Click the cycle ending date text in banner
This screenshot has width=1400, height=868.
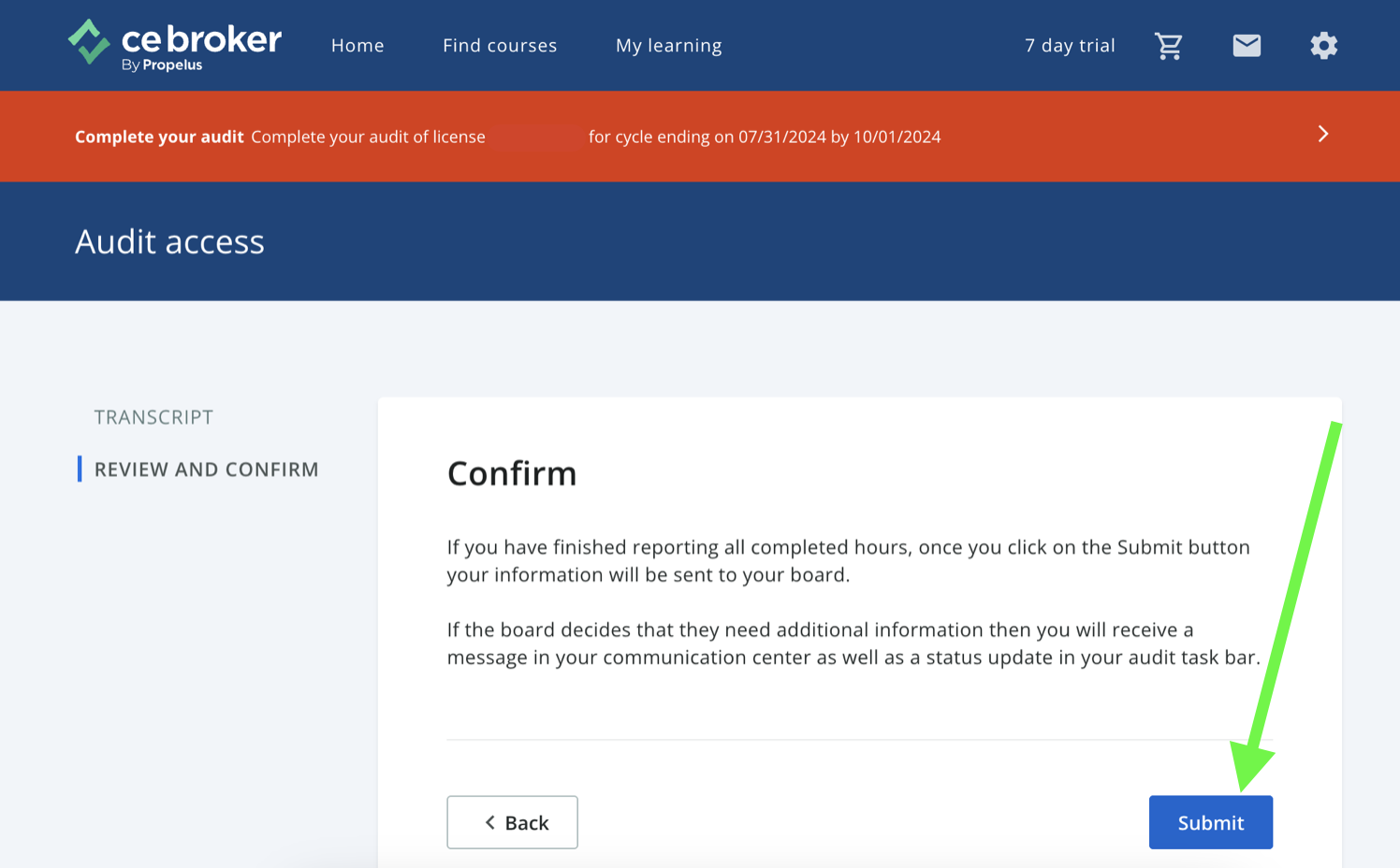coord(765,137)
